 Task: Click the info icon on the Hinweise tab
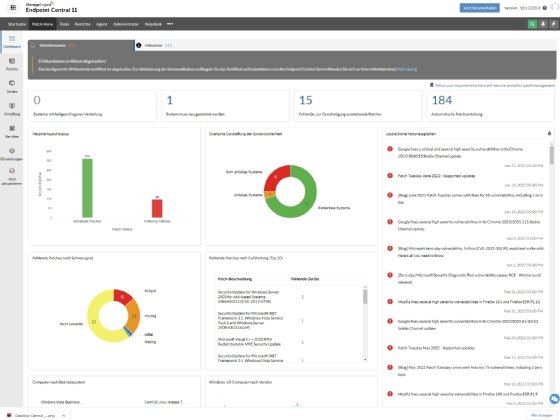click(139, 45)
